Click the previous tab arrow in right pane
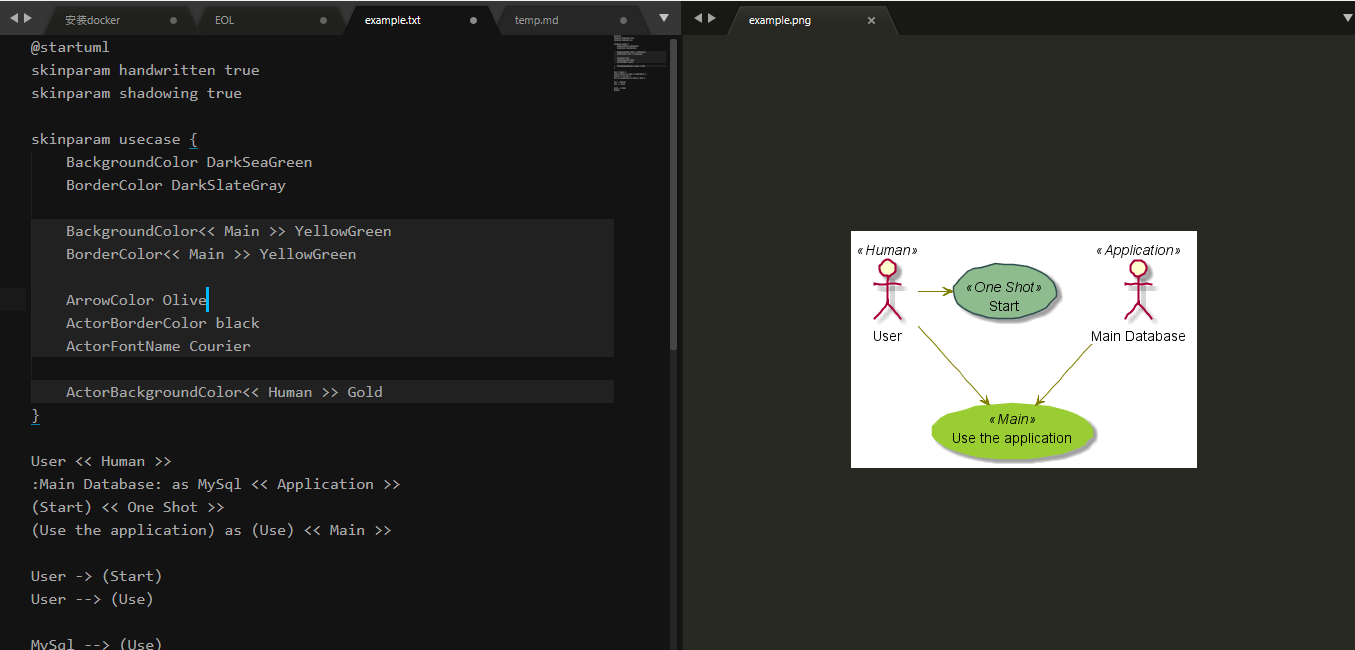 tap(698, 18)
